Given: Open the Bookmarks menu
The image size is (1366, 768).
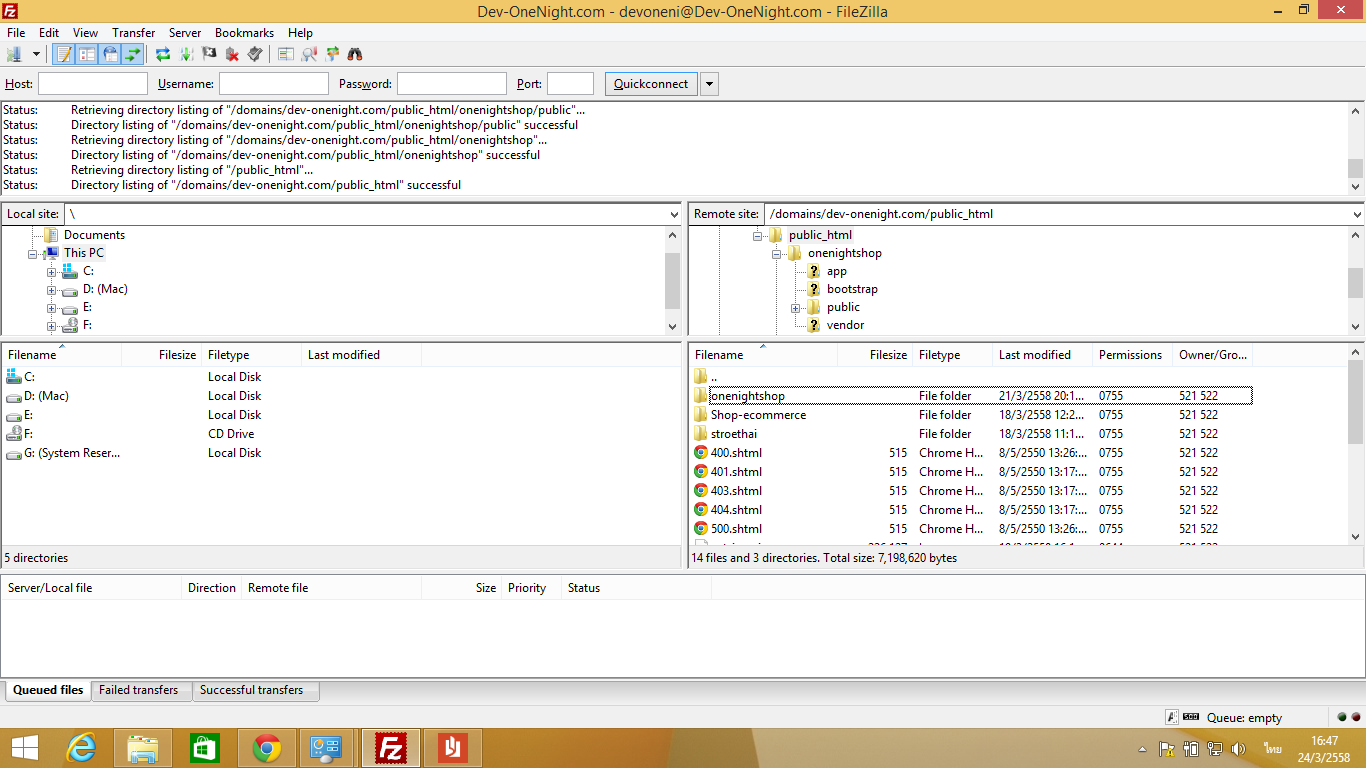Looking at the screenshot, I should click(244, 33).
